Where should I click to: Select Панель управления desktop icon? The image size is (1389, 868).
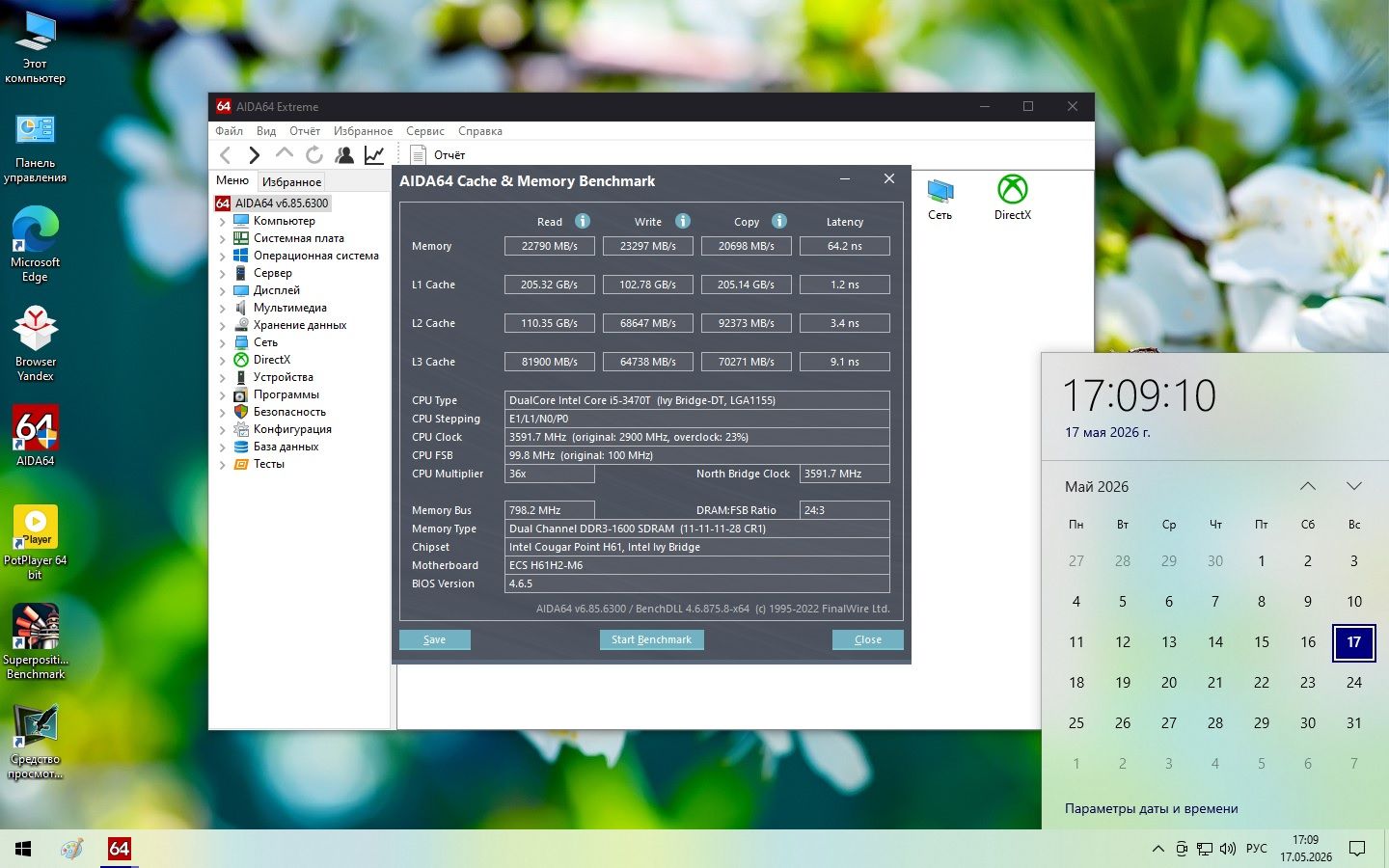36,148
